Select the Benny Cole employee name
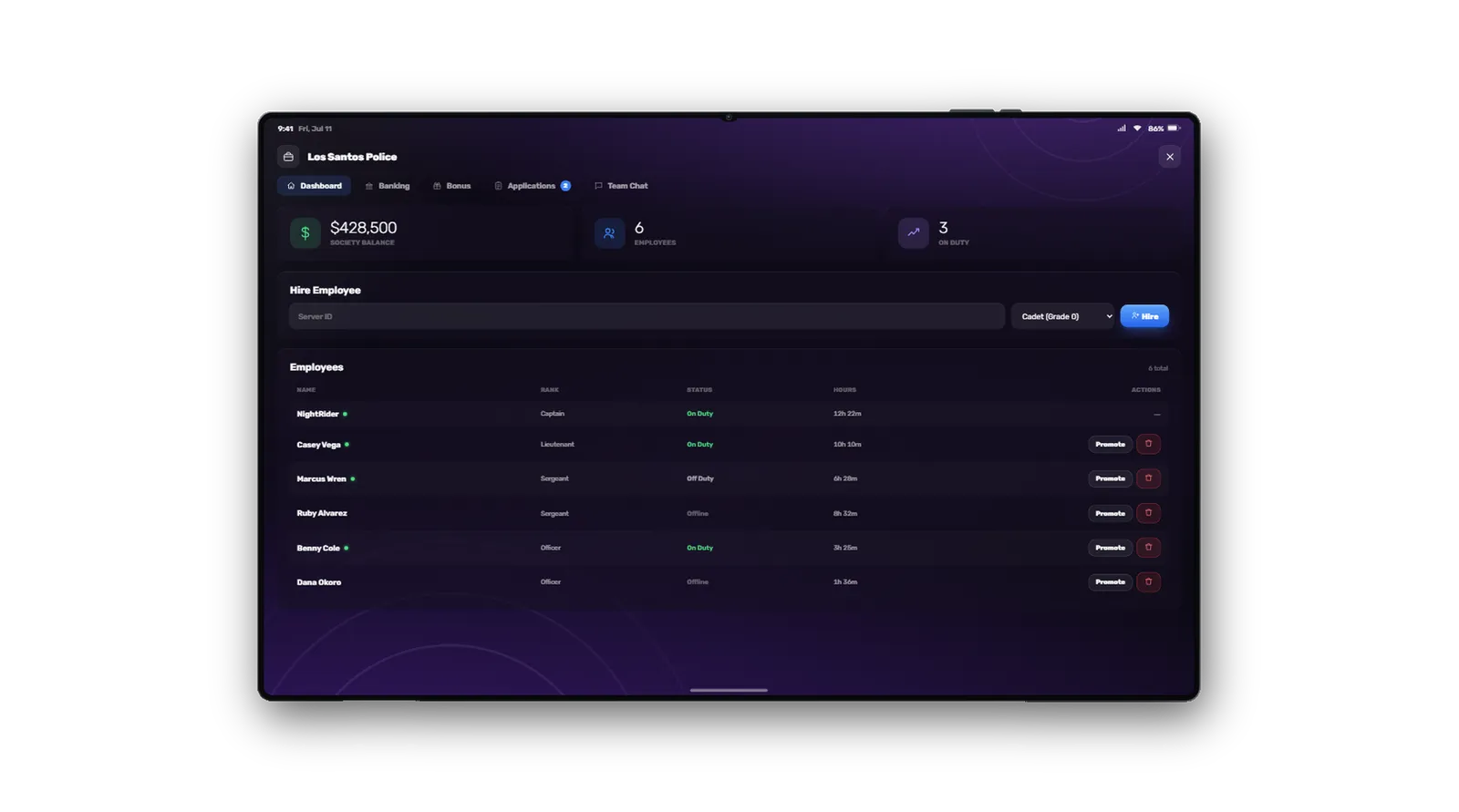The width and height of the screenshot is (1459, 812). pos(318,548)
